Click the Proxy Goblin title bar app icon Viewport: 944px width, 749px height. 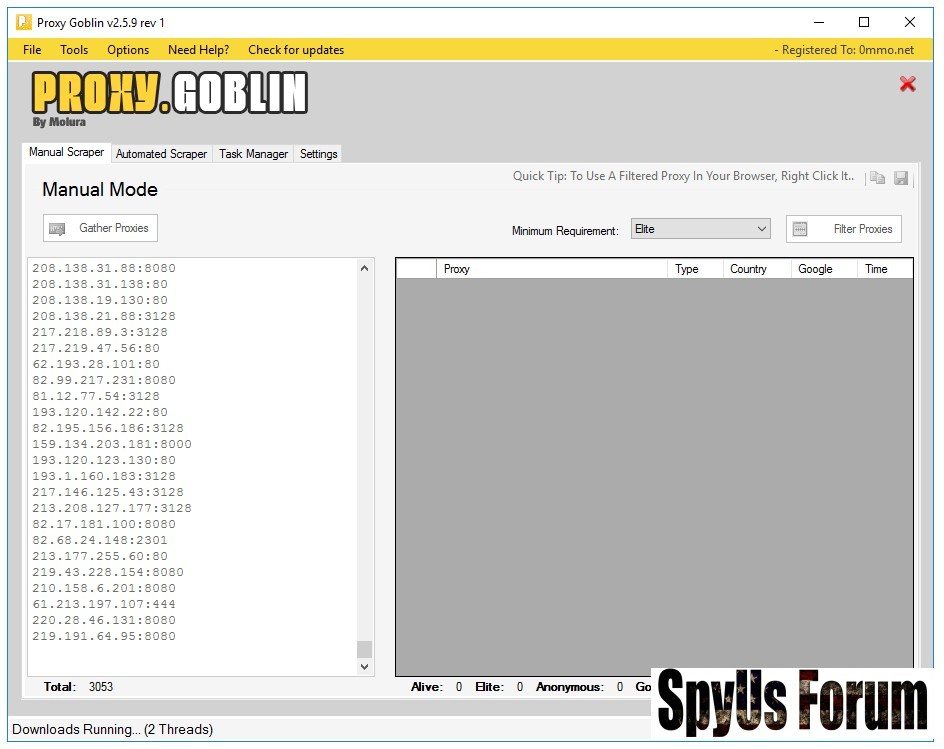click(23, 22)
